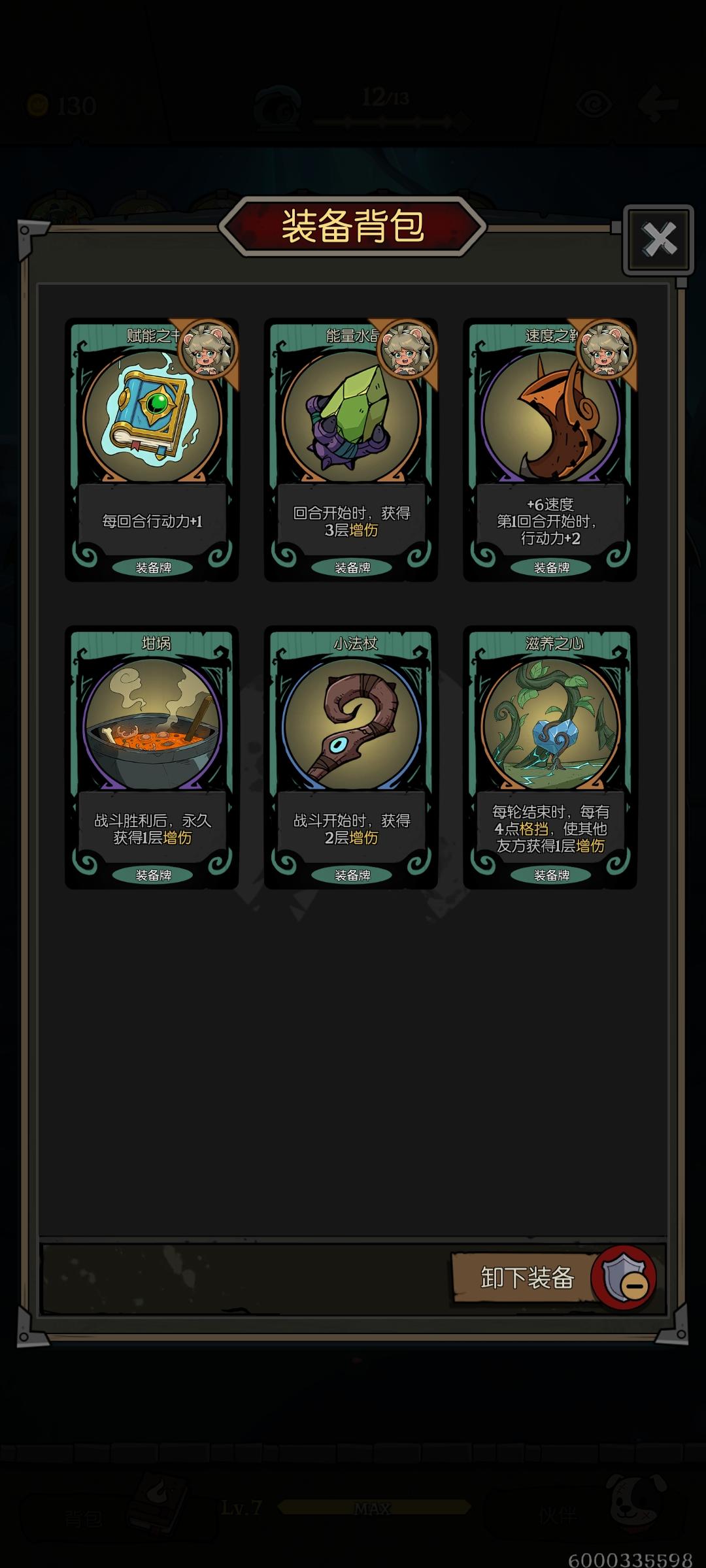Select the blue spellbook equipment card
The width and height of the screenshot is (706, 1568).
coord(152,450)
